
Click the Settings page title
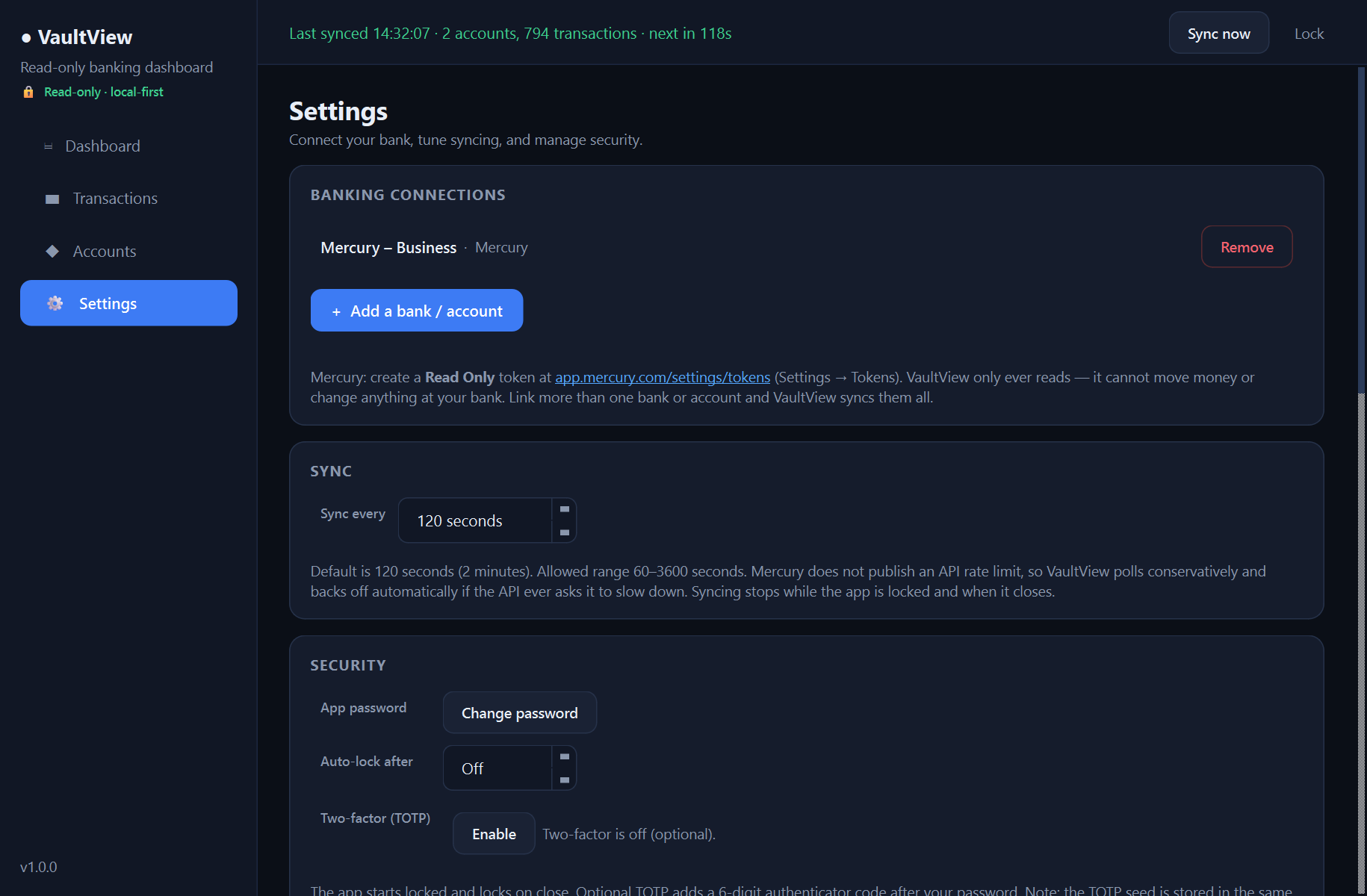click(x=338, y=111)
